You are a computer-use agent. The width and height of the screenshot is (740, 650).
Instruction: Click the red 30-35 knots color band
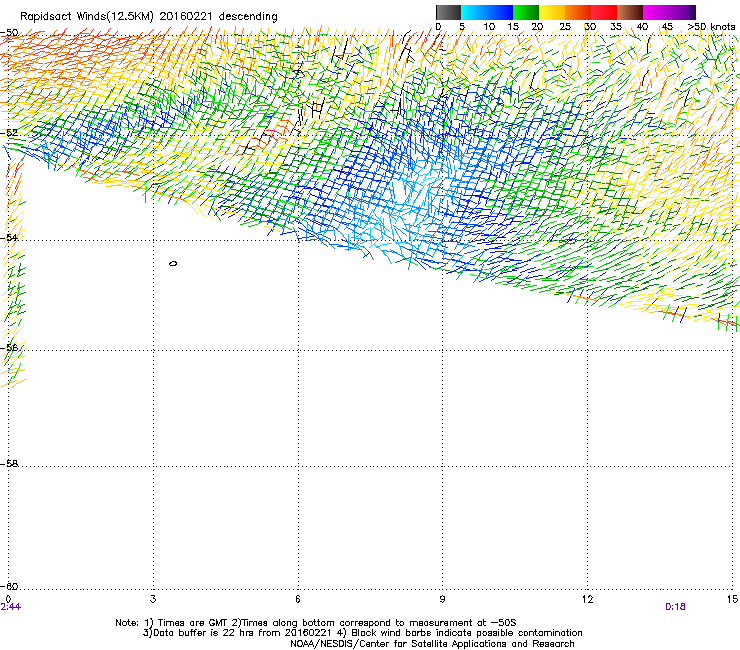(604, 12)
